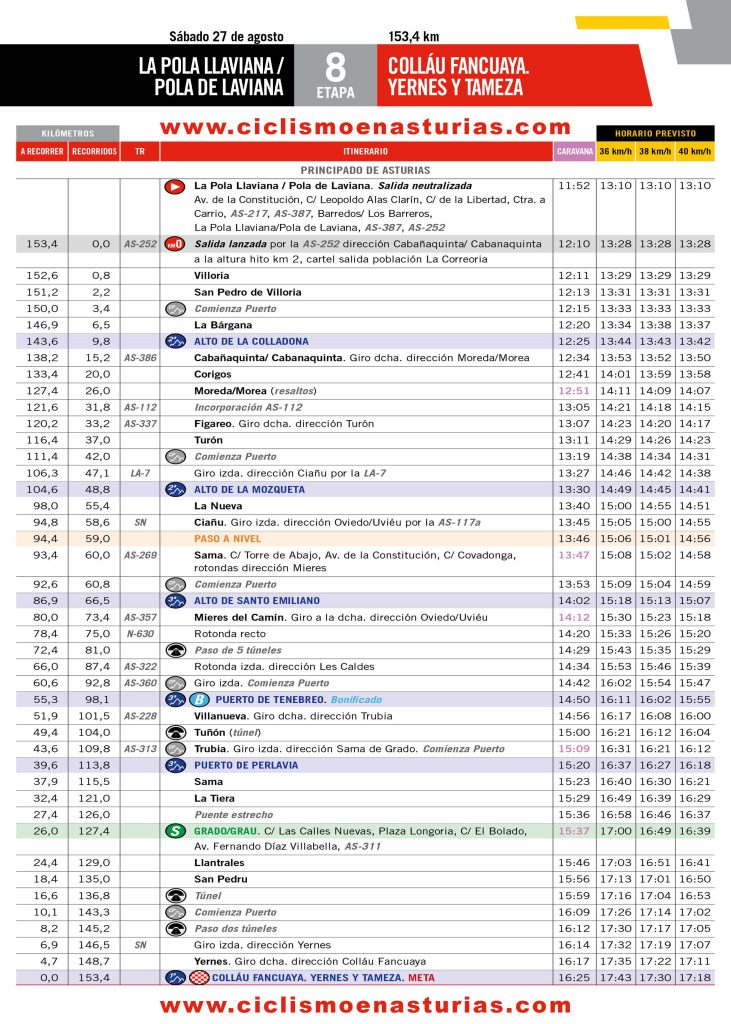The image size is (731, 1024).
Task: Click the distance text 153,4 km at top
Action: pyautogui.click(x=414, y=37)
